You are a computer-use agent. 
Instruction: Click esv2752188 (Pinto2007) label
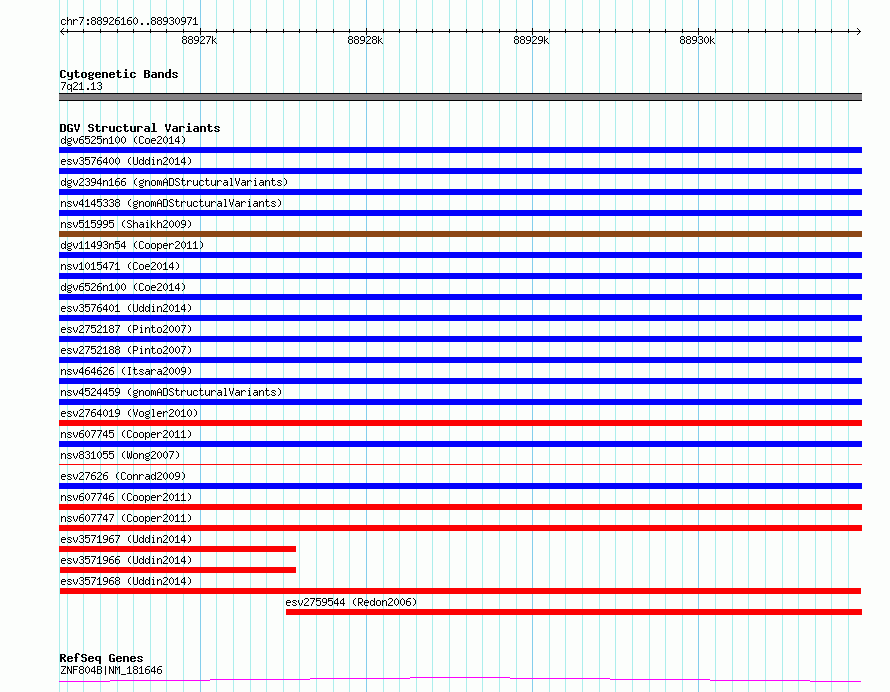pos(126,350)
